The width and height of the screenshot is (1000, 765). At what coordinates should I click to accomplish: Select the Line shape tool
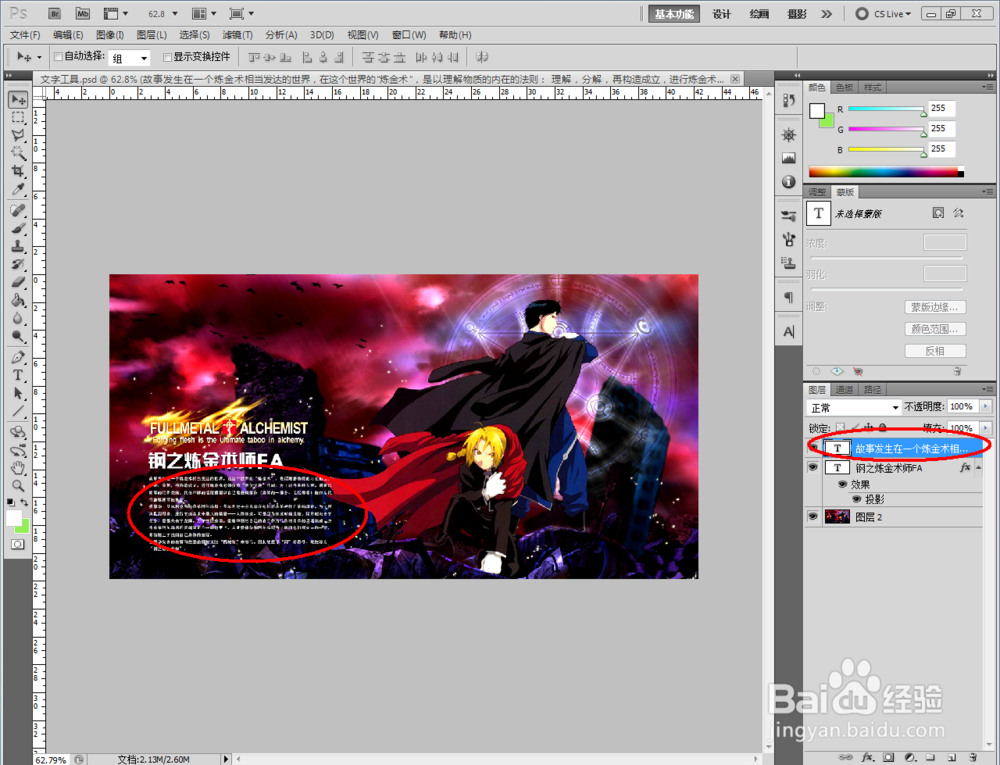pyautogui.click(x=18, y=411)
